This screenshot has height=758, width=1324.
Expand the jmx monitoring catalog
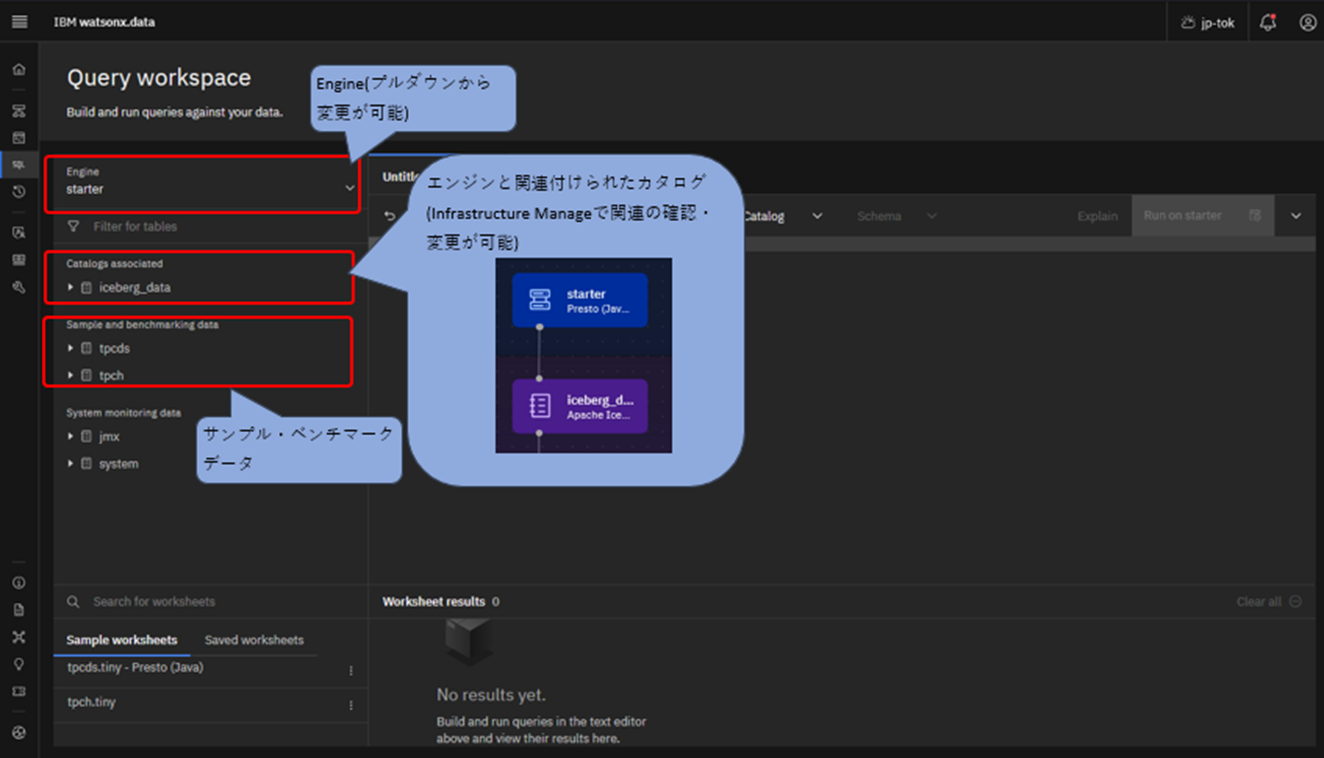[x=71, y=437]
